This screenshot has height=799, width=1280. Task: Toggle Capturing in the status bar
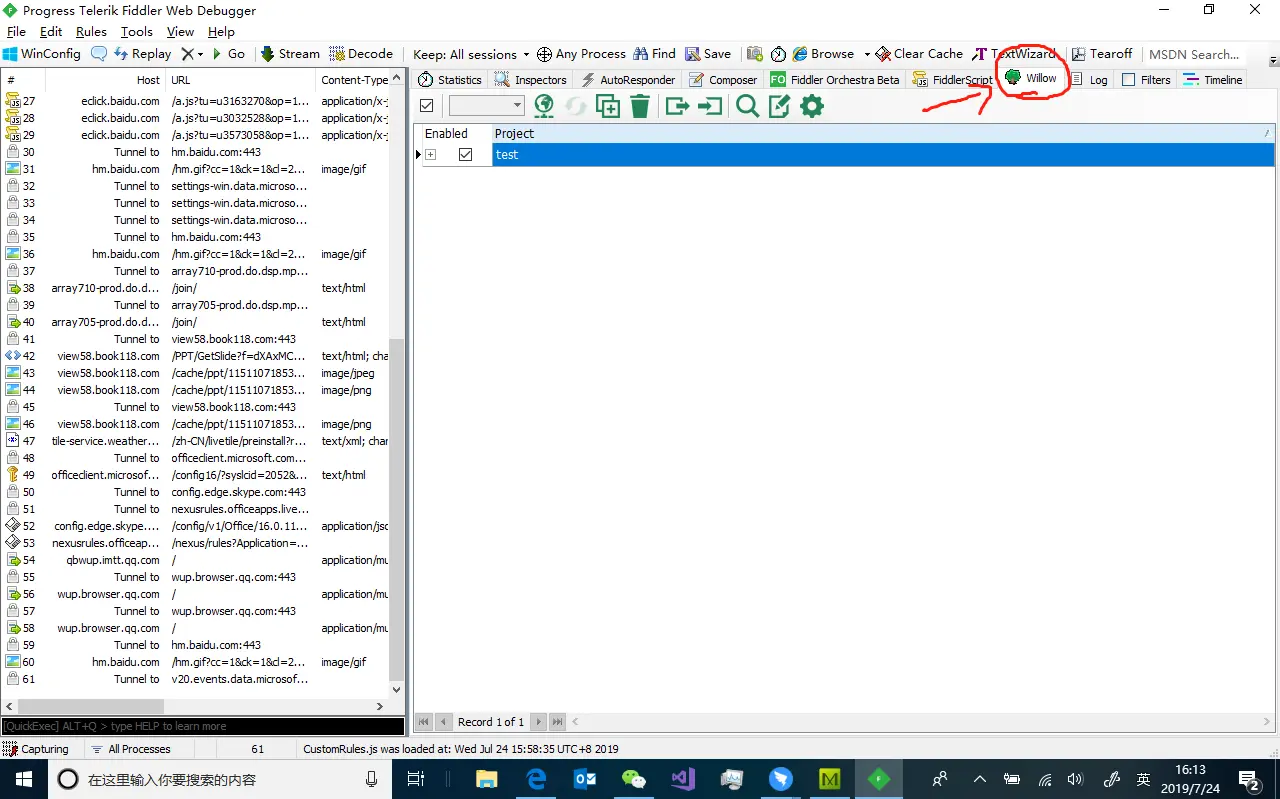37,749
